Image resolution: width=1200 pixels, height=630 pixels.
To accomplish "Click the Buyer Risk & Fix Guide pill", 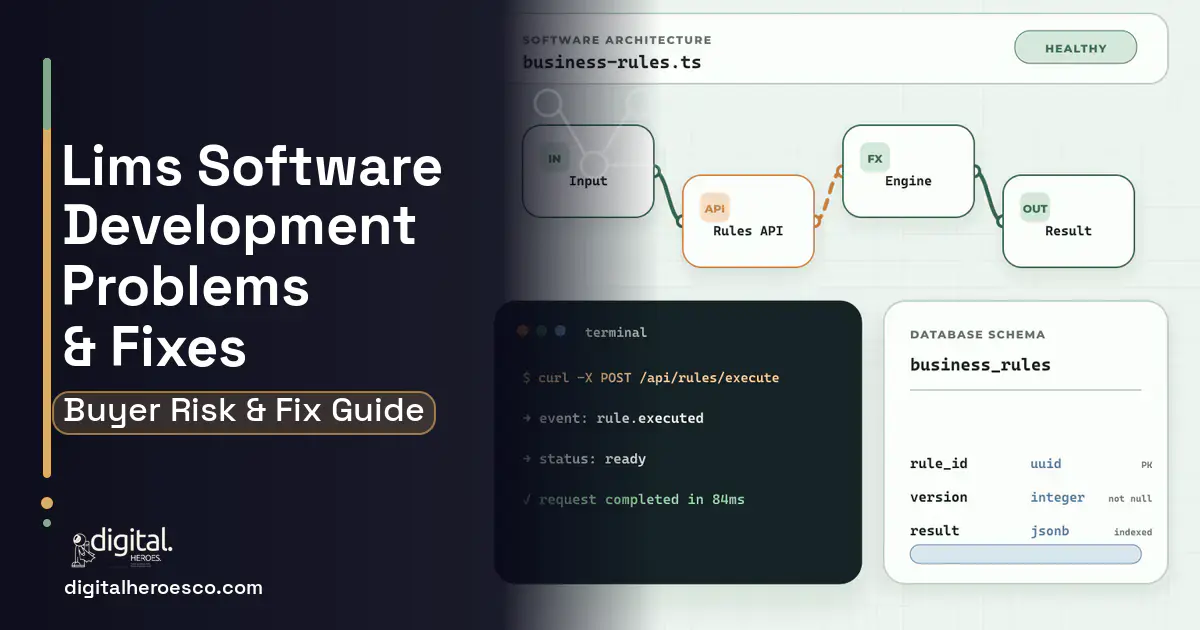I will (x=244, y=412).
